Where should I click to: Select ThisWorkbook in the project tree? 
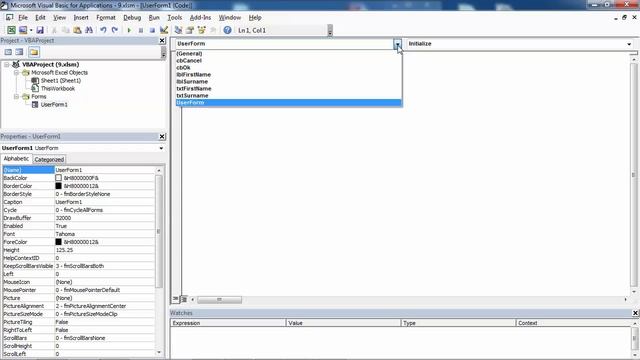58,88
